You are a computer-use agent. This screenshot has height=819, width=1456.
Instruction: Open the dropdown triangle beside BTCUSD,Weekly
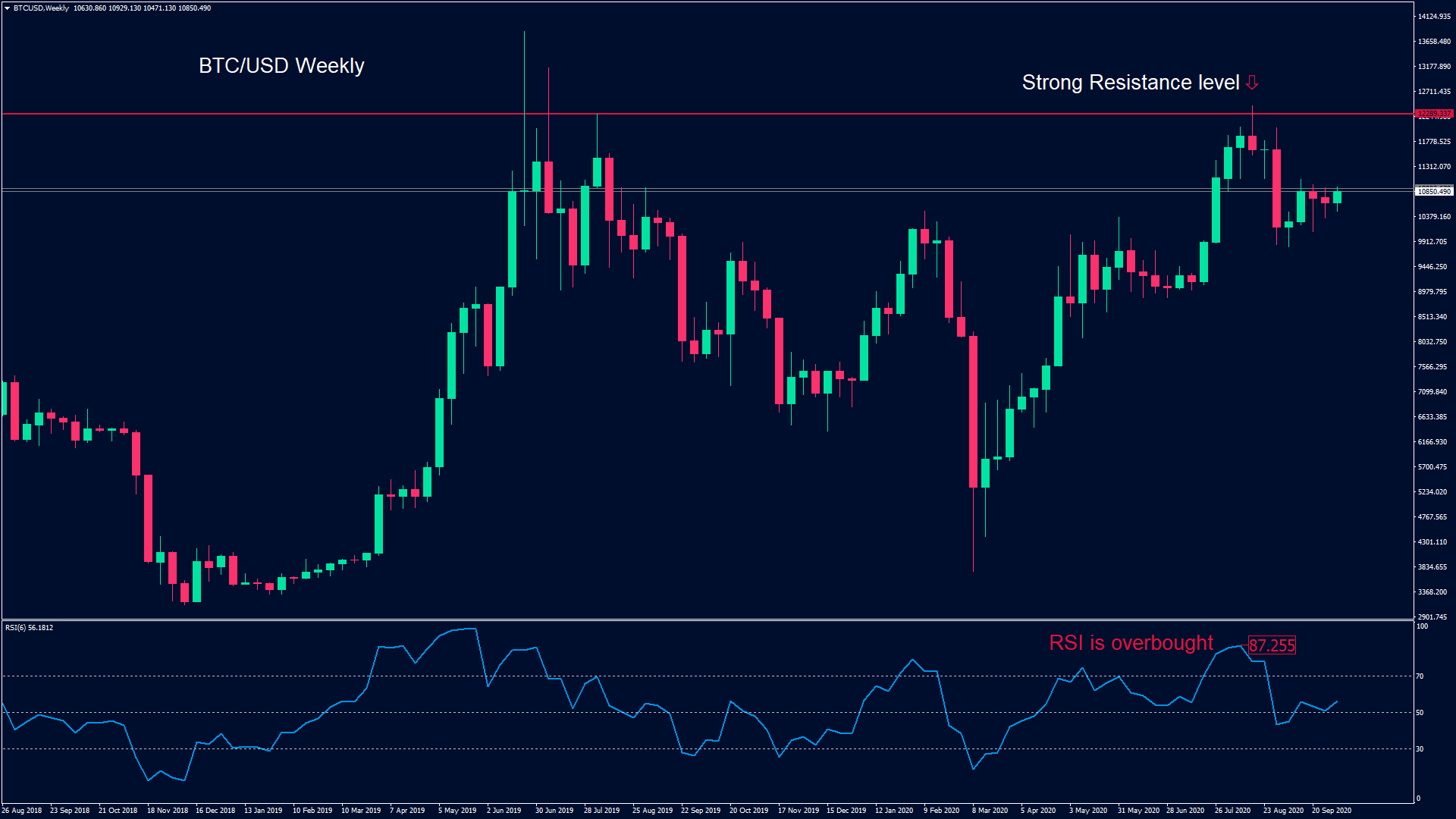pos(7,8)
